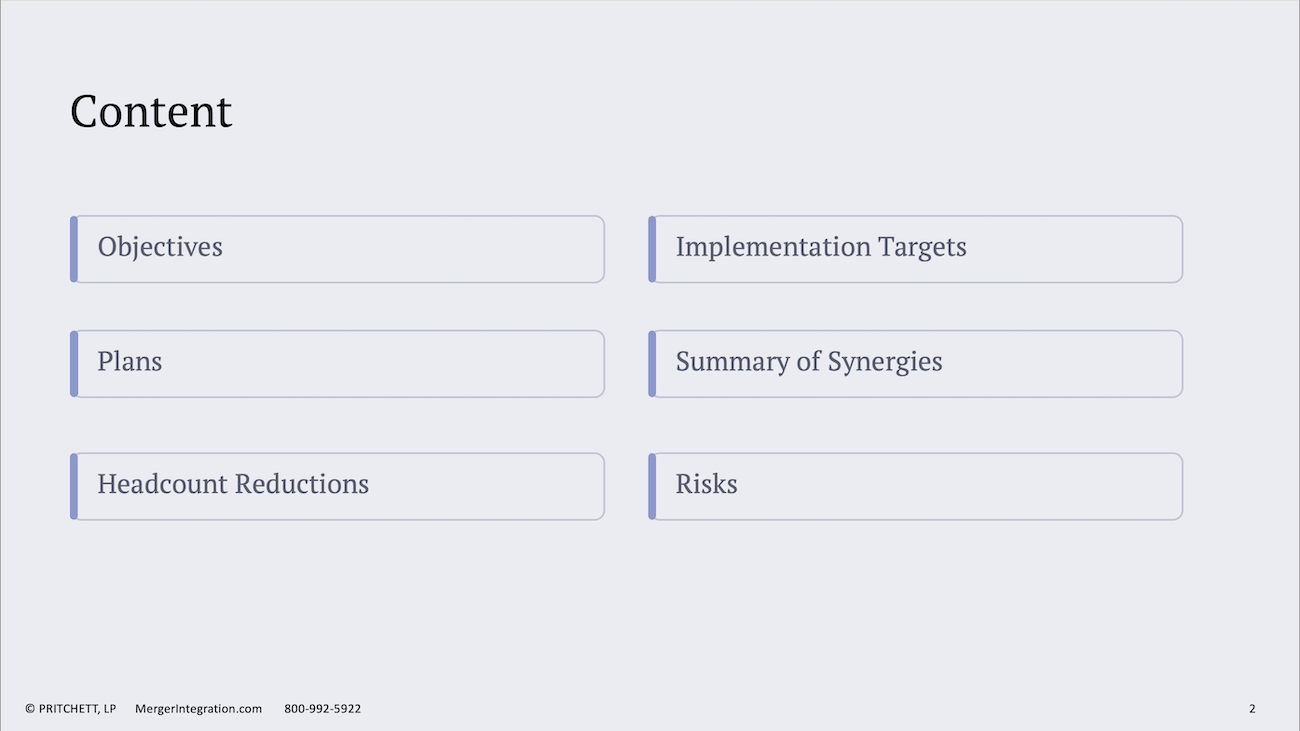Jump to Implementation Targets section
This screenshot has width=1300, height=731.
click(915, 249)
